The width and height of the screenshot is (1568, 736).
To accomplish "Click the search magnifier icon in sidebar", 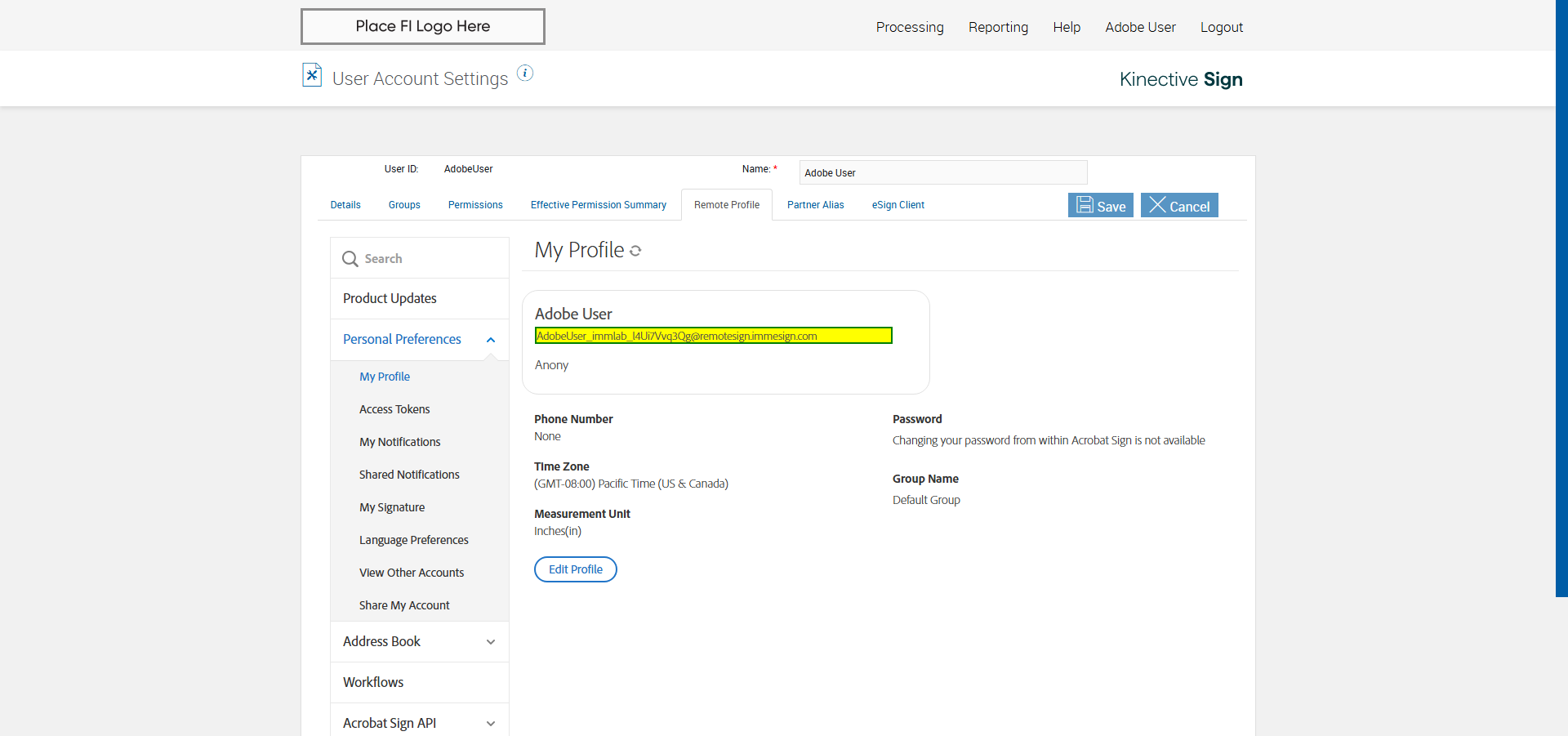I will (x=350, y=259).
